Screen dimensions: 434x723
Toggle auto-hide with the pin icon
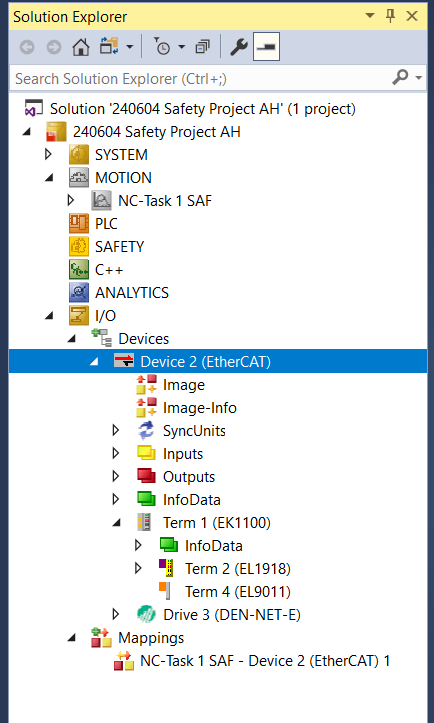pyautogui.click(x=391, y=17)
